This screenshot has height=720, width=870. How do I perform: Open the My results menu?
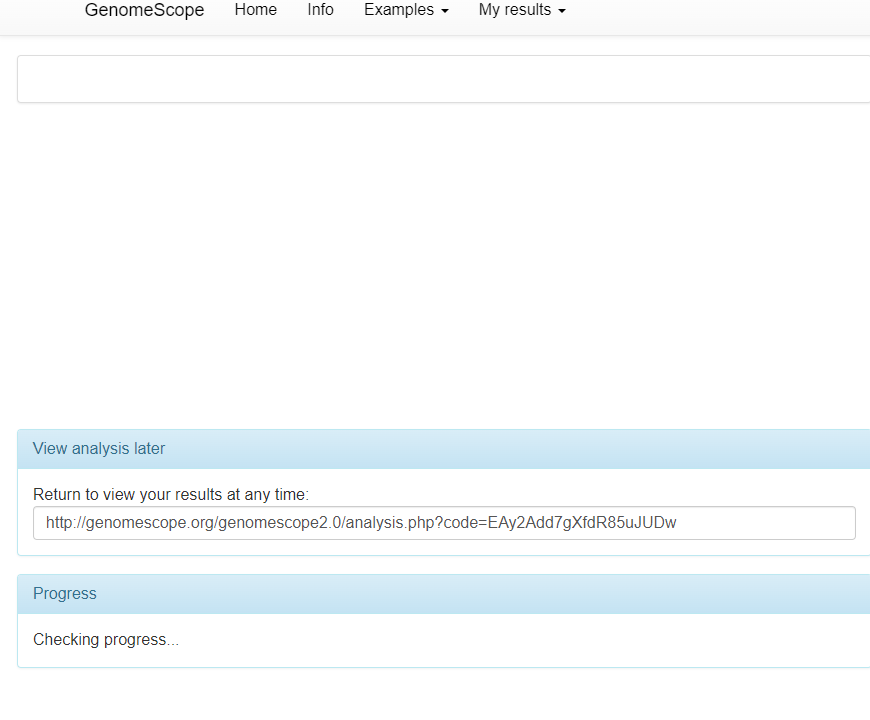[516, 10]
